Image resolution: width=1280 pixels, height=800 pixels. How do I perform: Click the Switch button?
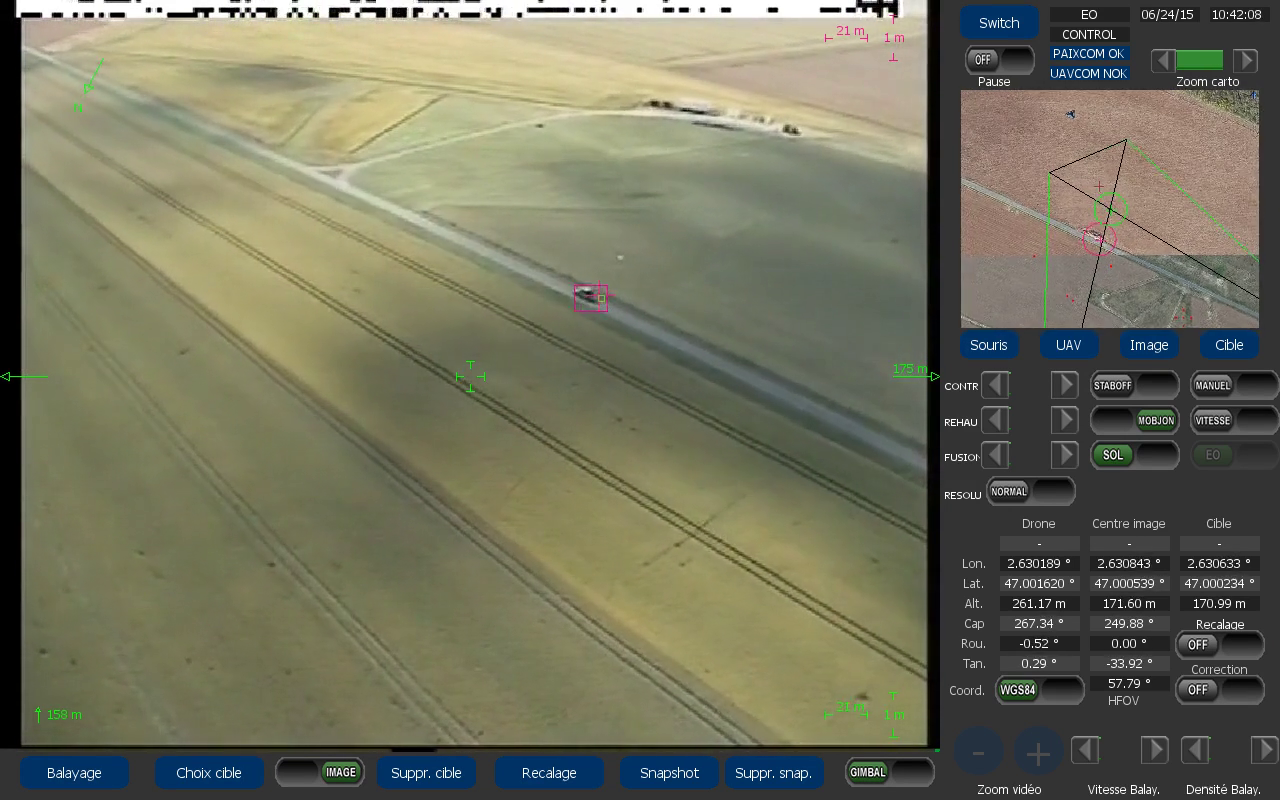(x=999, y=23)
